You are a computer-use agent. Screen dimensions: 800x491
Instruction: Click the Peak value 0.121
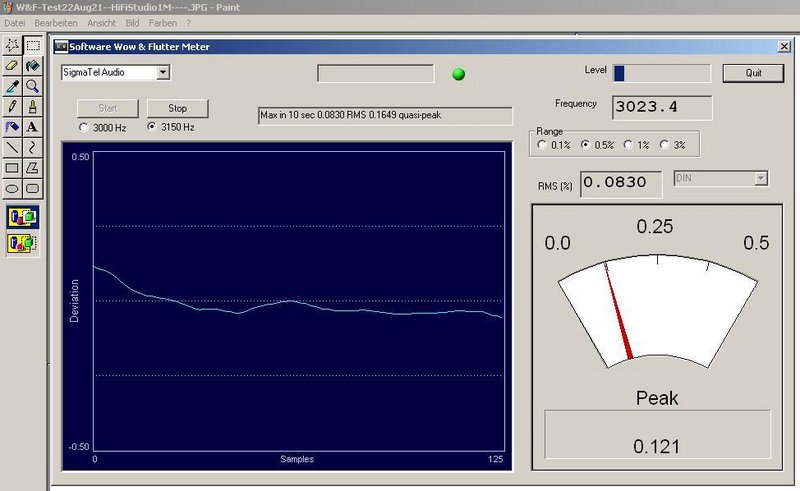tap(657, 447)
